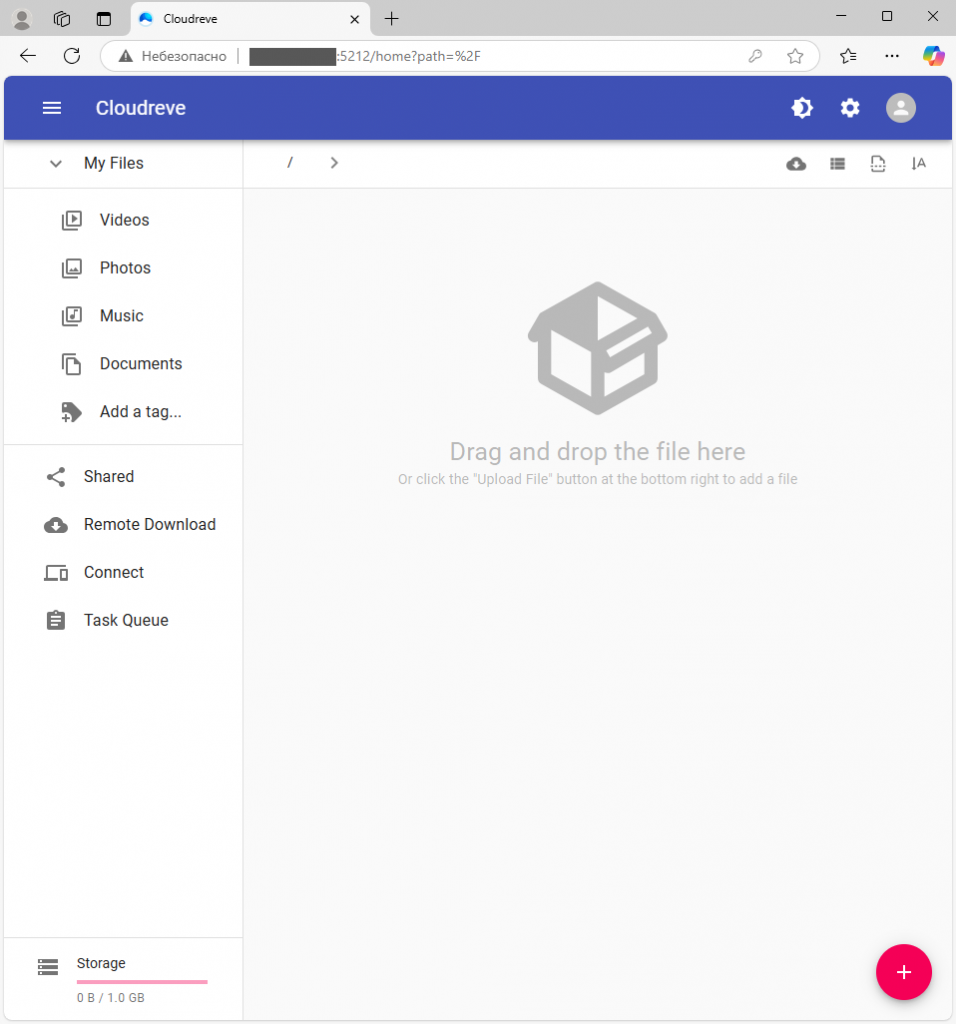This screenshot has height=1024, width=956.
Task: Open the Copilot icon in browser
Action: [933, 56]
